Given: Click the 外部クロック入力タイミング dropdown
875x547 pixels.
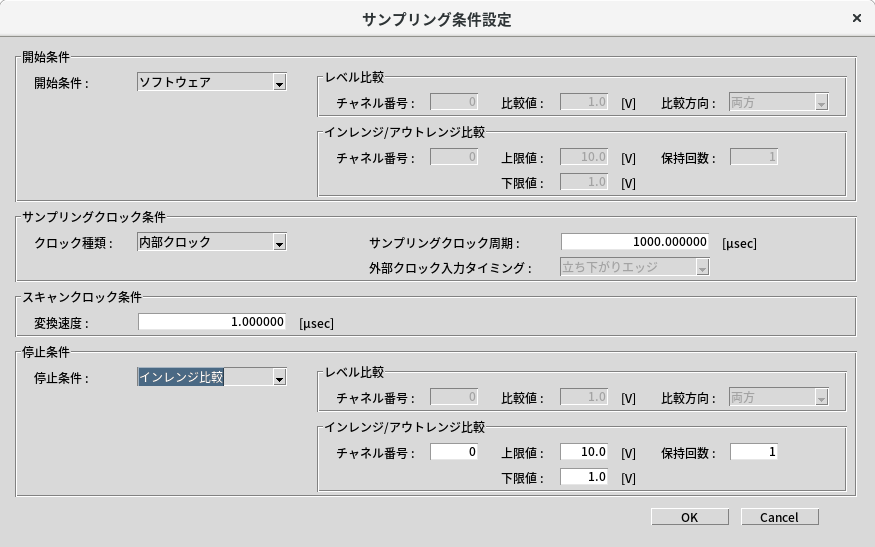Looking at the screenshot, I should click(x=635, y=267).
